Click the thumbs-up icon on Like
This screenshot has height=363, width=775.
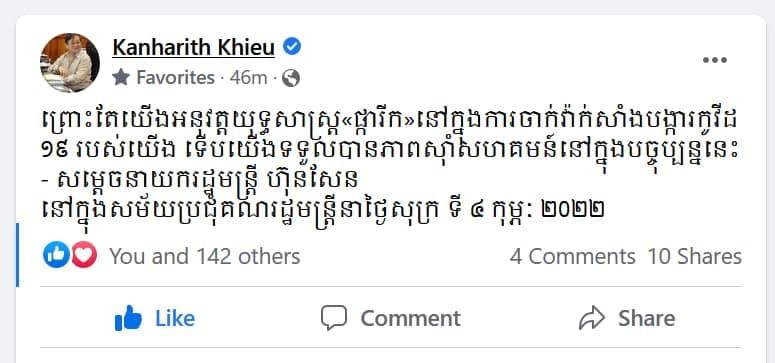[128, 318]
